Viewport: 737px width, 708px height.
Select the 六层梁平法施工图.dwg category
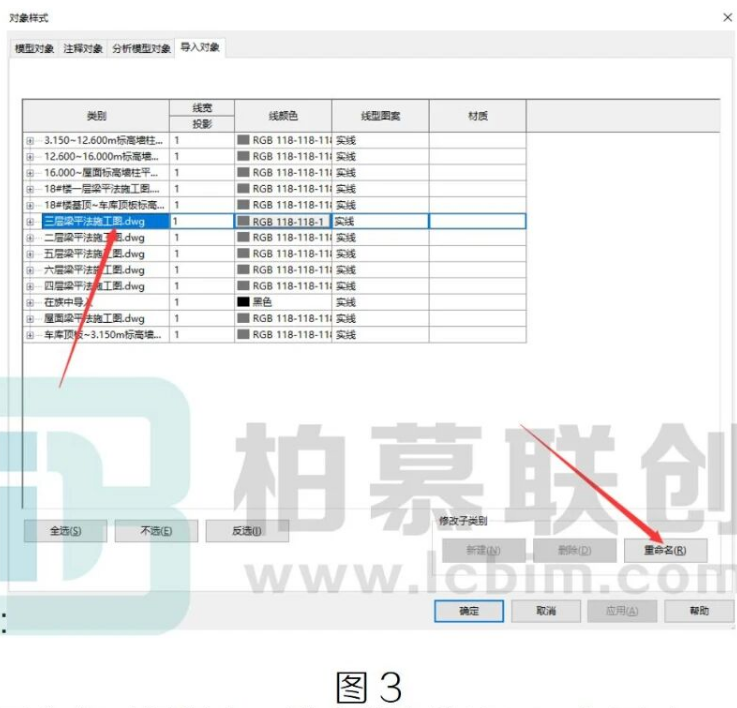(x=94, y=270)
